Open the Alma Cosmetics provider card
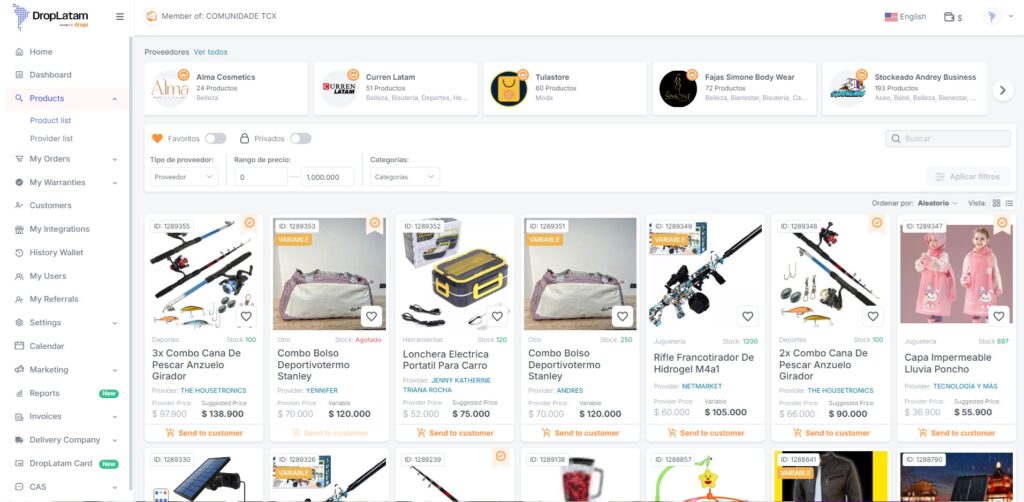The width and height of the screenshot is (1024, 502). pos(226,89)
